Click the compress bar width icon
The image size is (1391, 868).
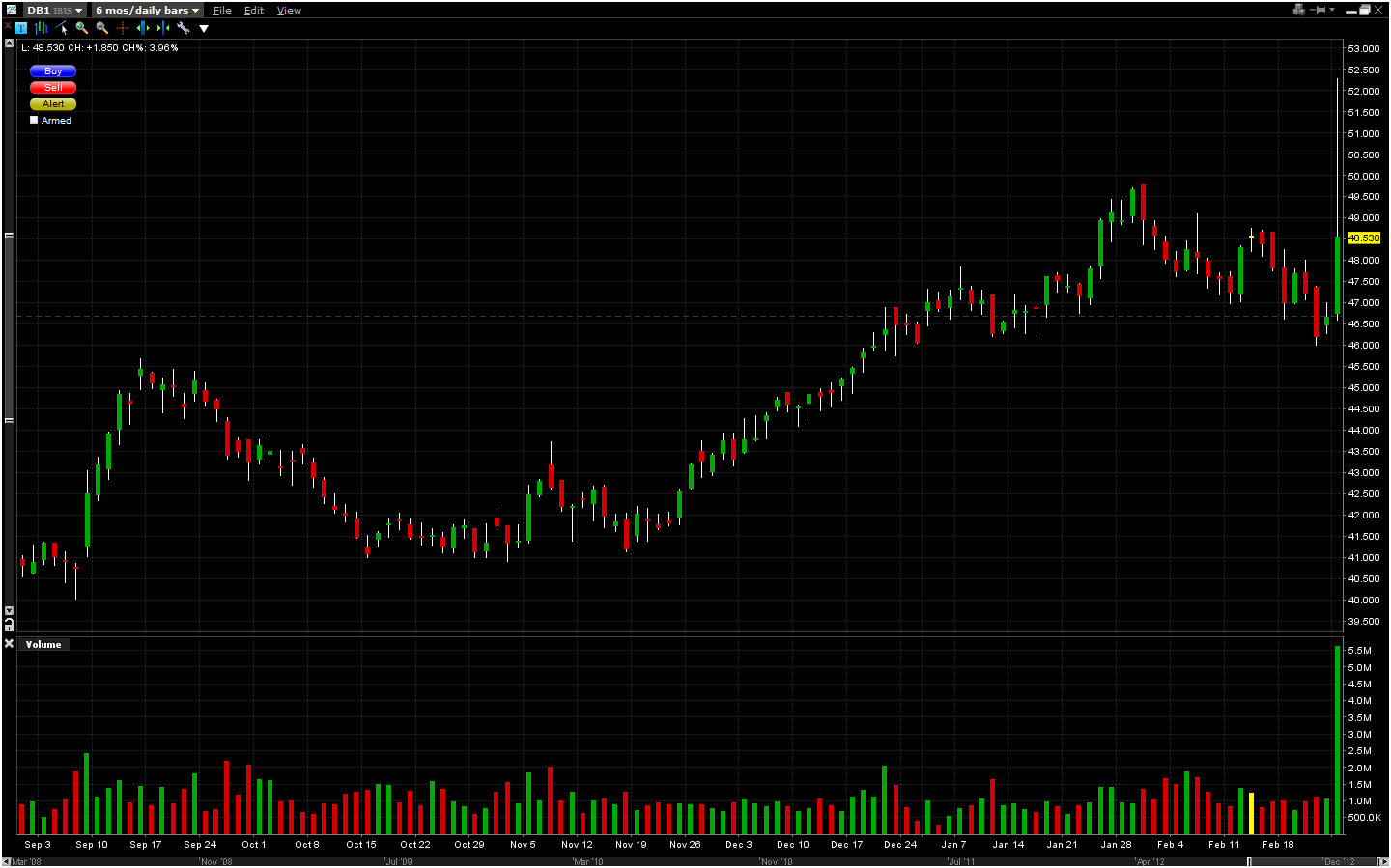point(163,28)
